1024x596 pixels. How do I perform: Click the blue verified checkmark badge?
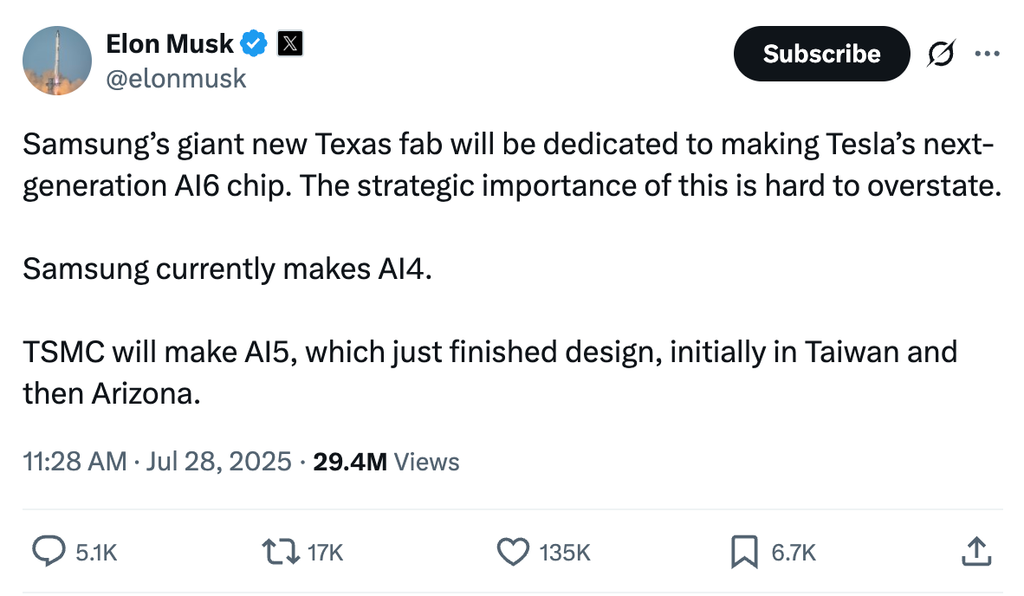(x=254, y=43)
